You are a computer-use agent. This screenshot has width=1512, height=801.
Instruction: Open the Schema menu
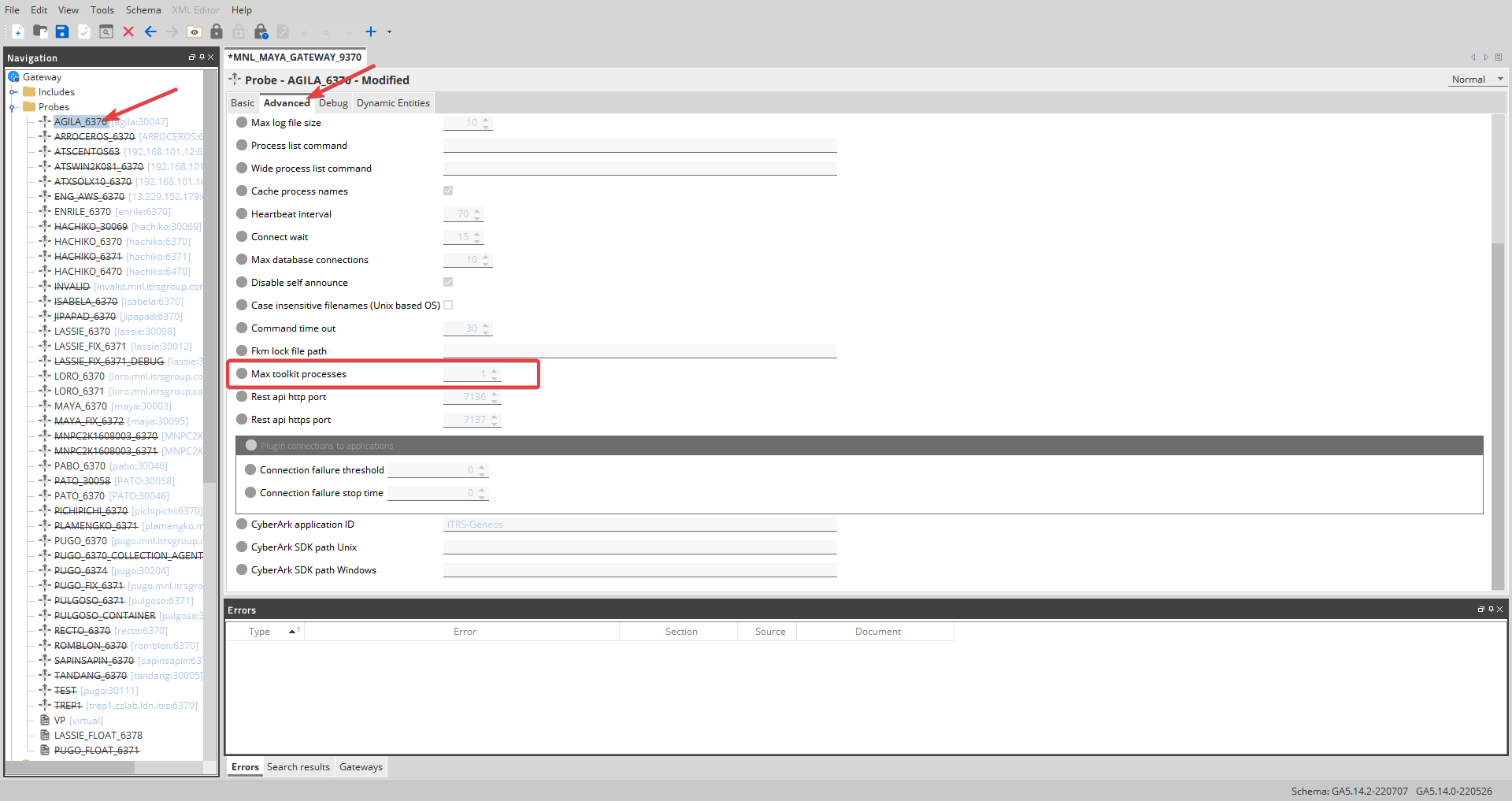coord(143,10)
